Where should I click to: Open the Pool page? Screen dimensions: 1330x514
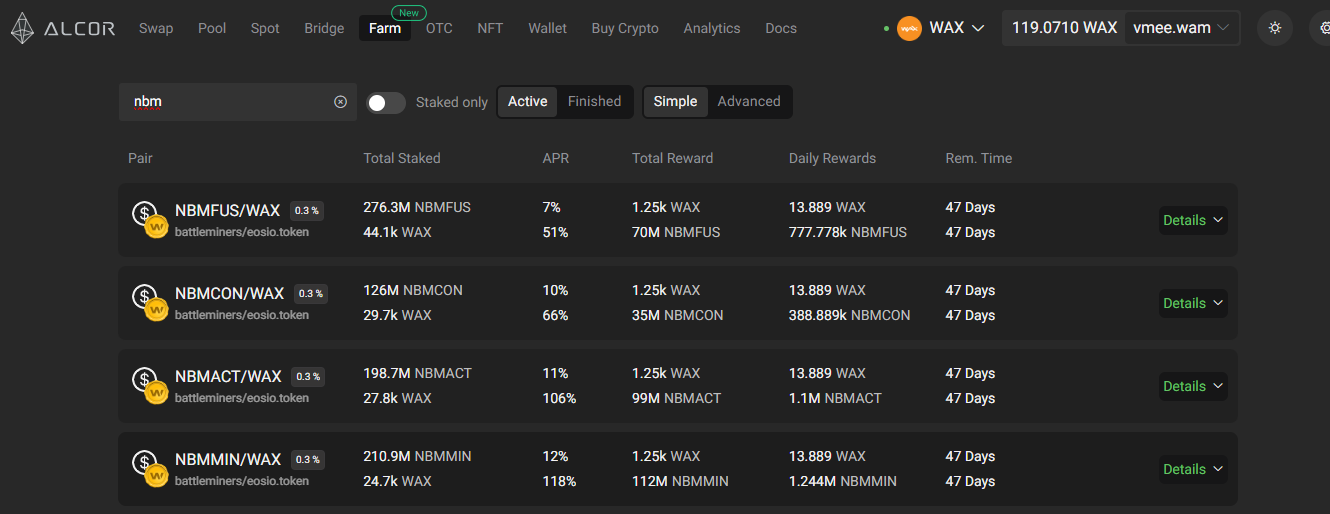pyautogui.click(x=212, y=28)
